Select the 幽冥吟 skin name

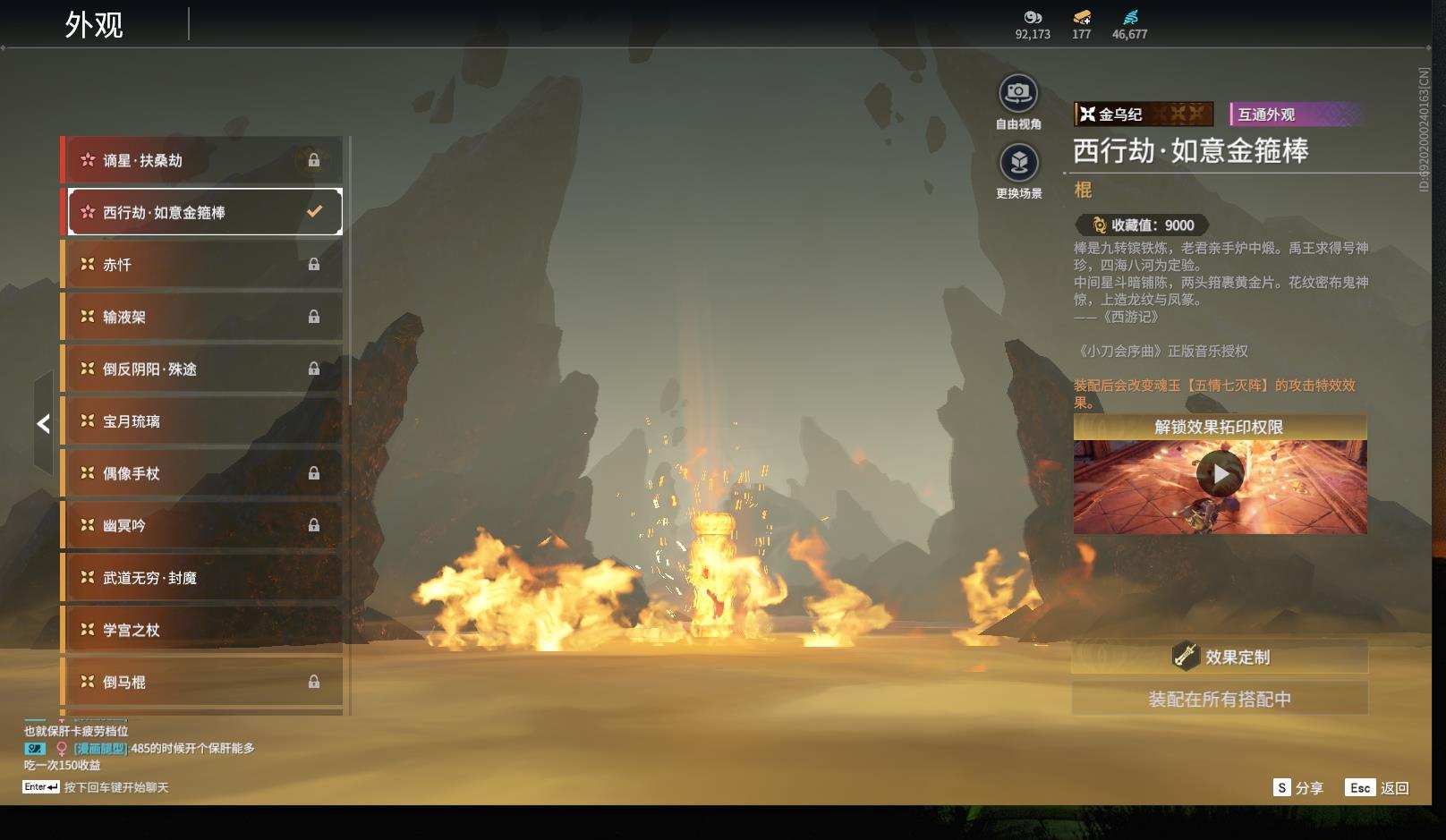[x=124, y=525]
